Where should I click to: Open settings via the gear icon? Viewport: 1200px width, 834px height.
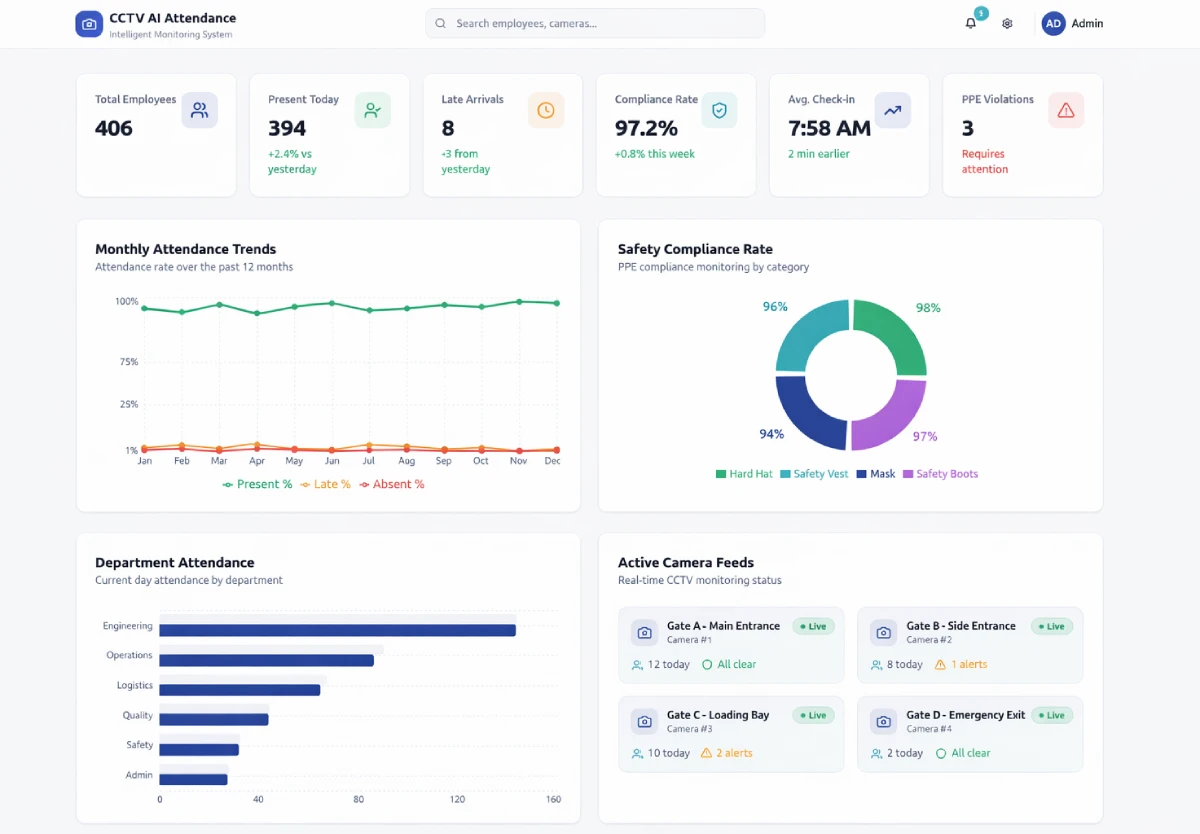pyautogui.click(x=1007, y=23)
